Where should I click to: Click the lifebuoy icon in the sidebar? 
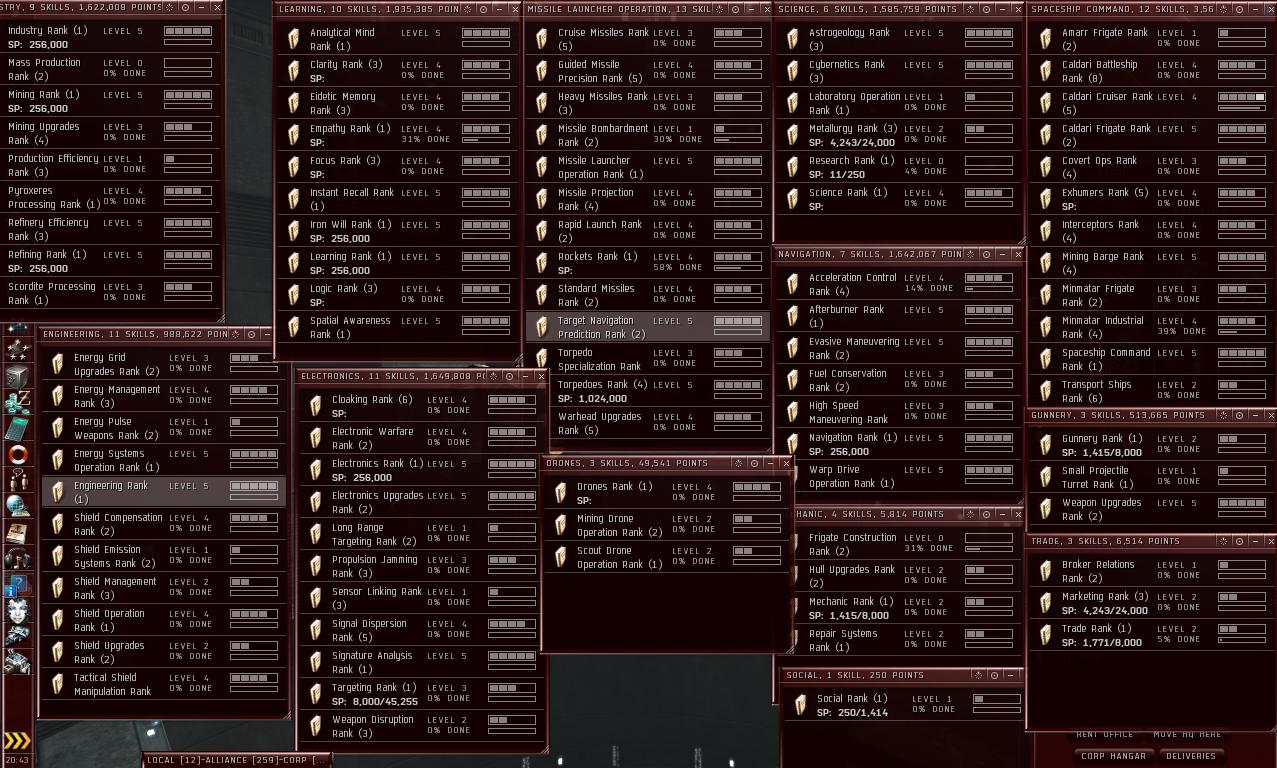pos(17,453)
